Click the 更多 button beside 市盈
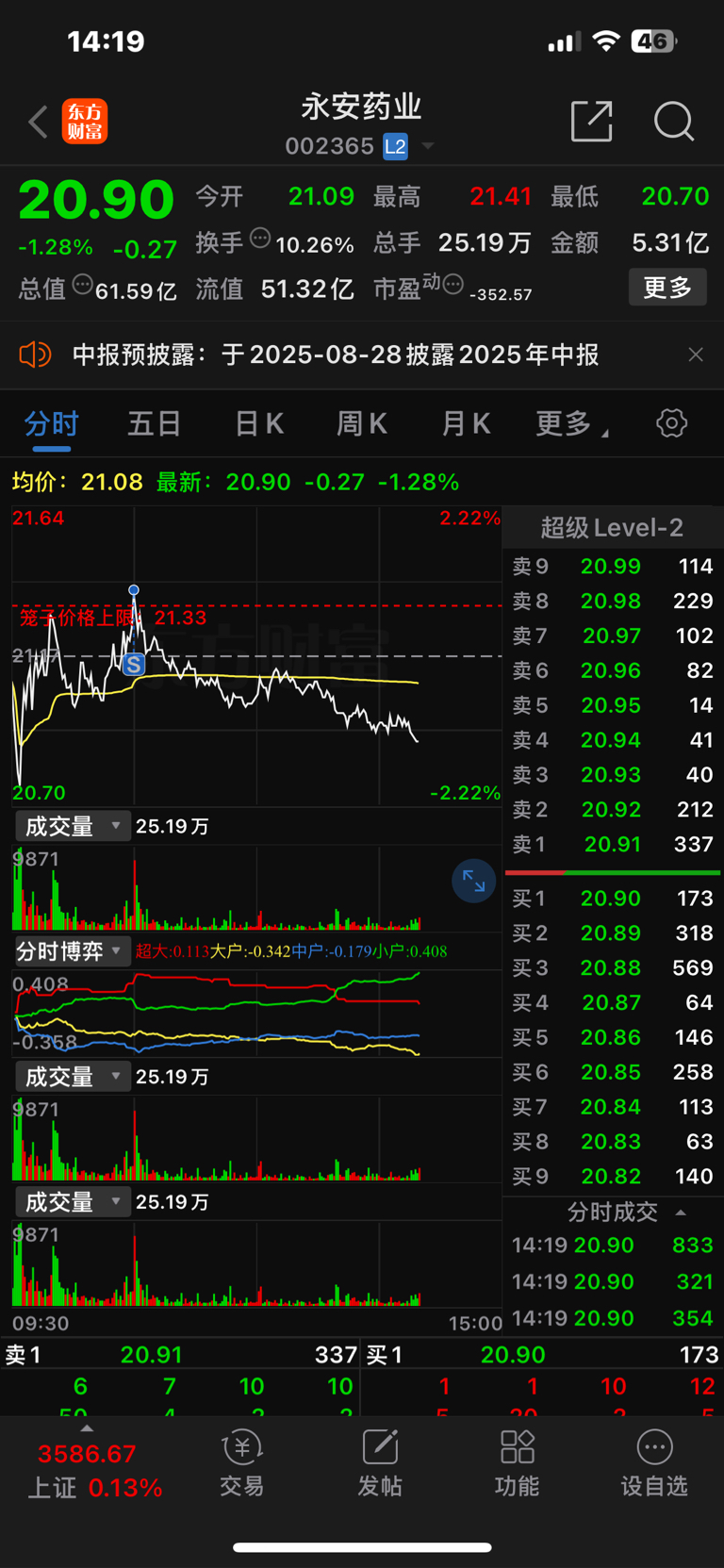The height and width of the screenshot is (1568, 724). pyautogui.click(x=667, y=287)
